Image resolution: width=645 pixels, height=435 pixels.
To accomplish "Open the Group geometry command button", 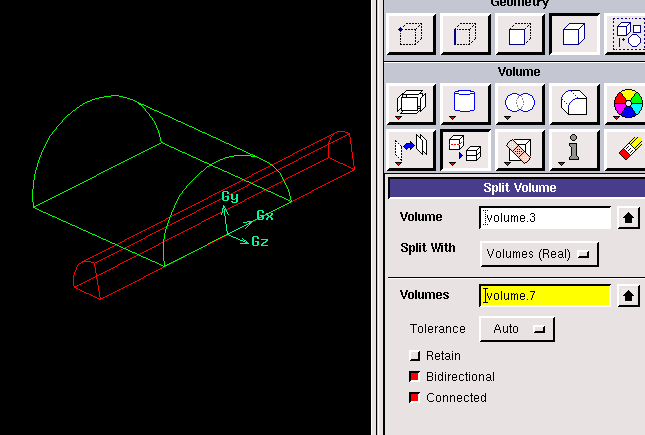I will (x=628, y=34).
